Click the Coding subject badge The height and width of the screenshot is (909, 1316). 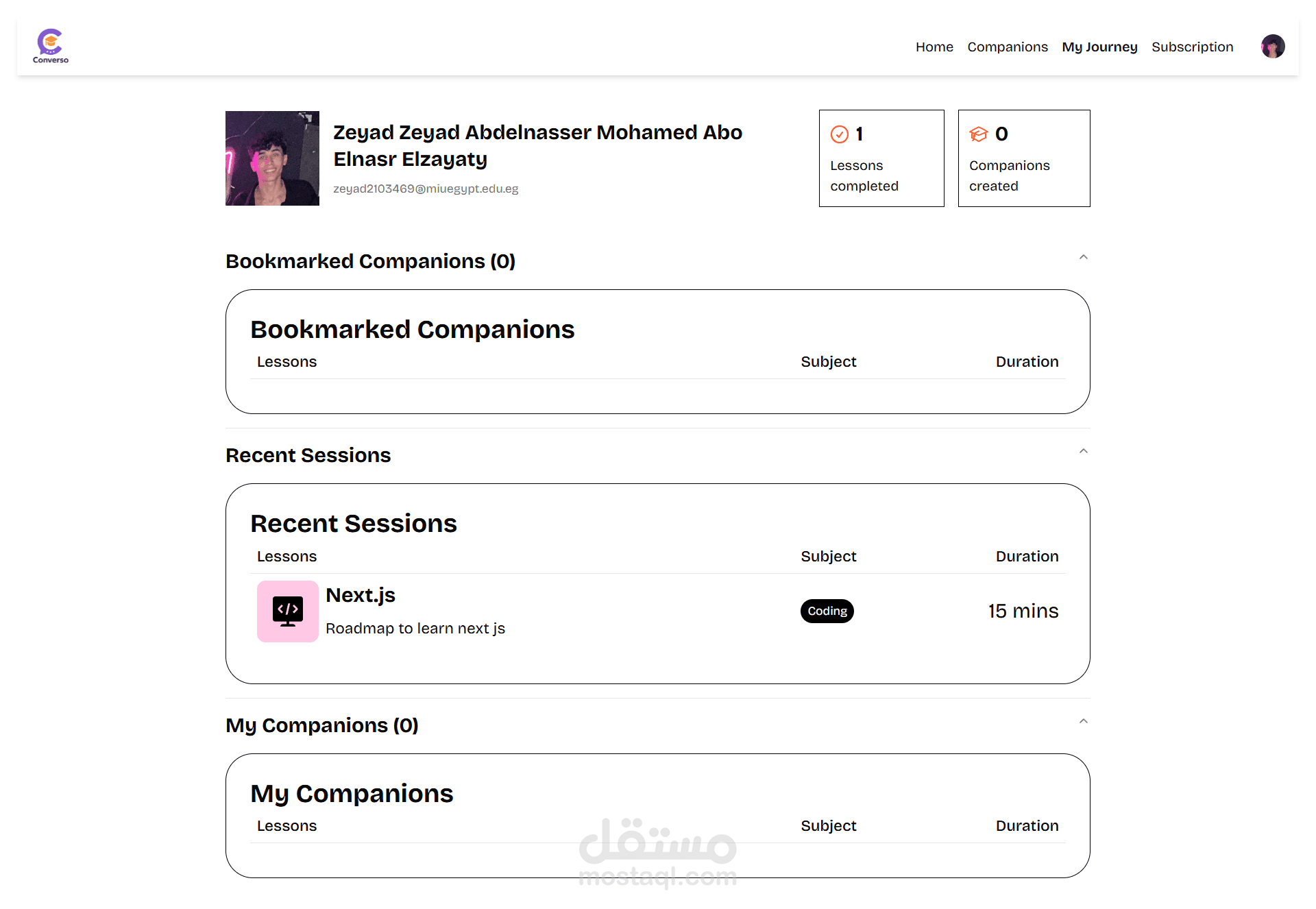point(827,611)
